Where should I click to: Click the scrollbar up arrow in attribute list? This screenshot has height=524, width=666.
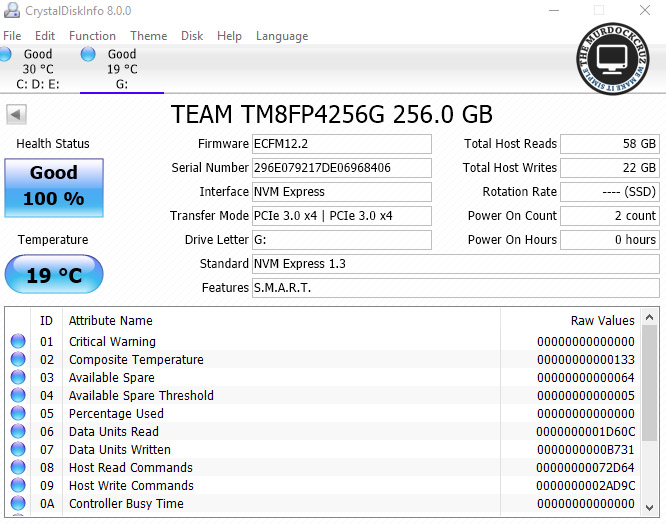(649, 317)
